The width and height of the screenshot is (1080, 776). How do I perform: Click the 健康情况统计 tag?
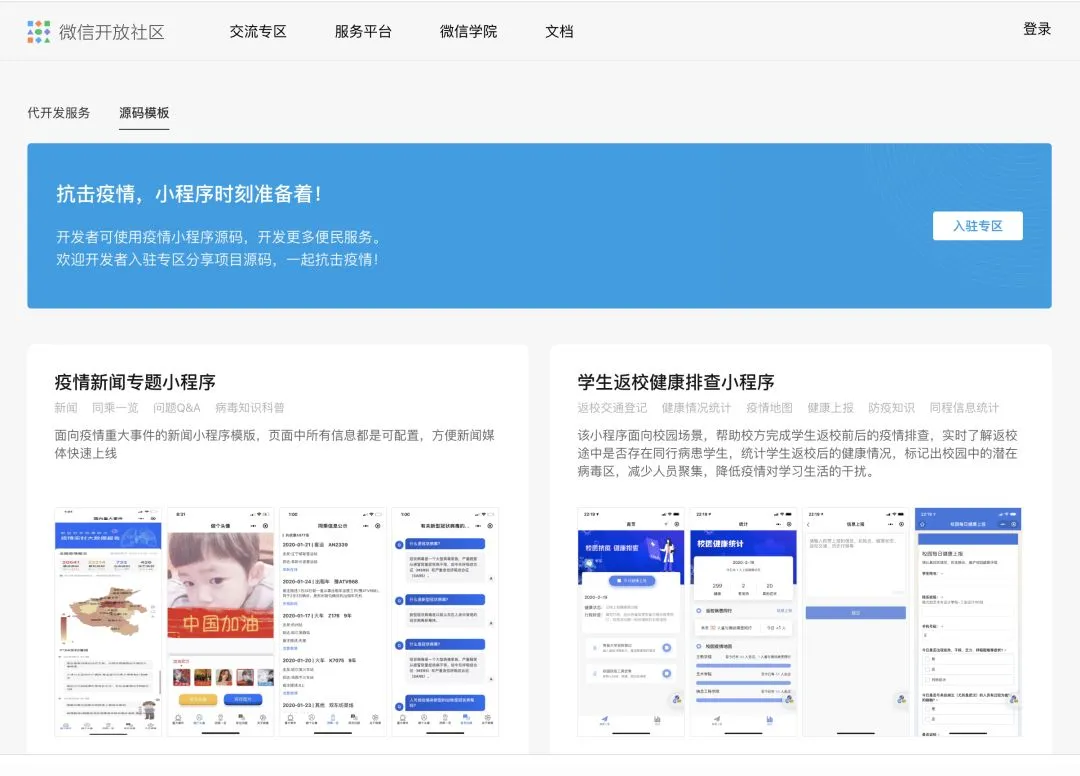696,408
